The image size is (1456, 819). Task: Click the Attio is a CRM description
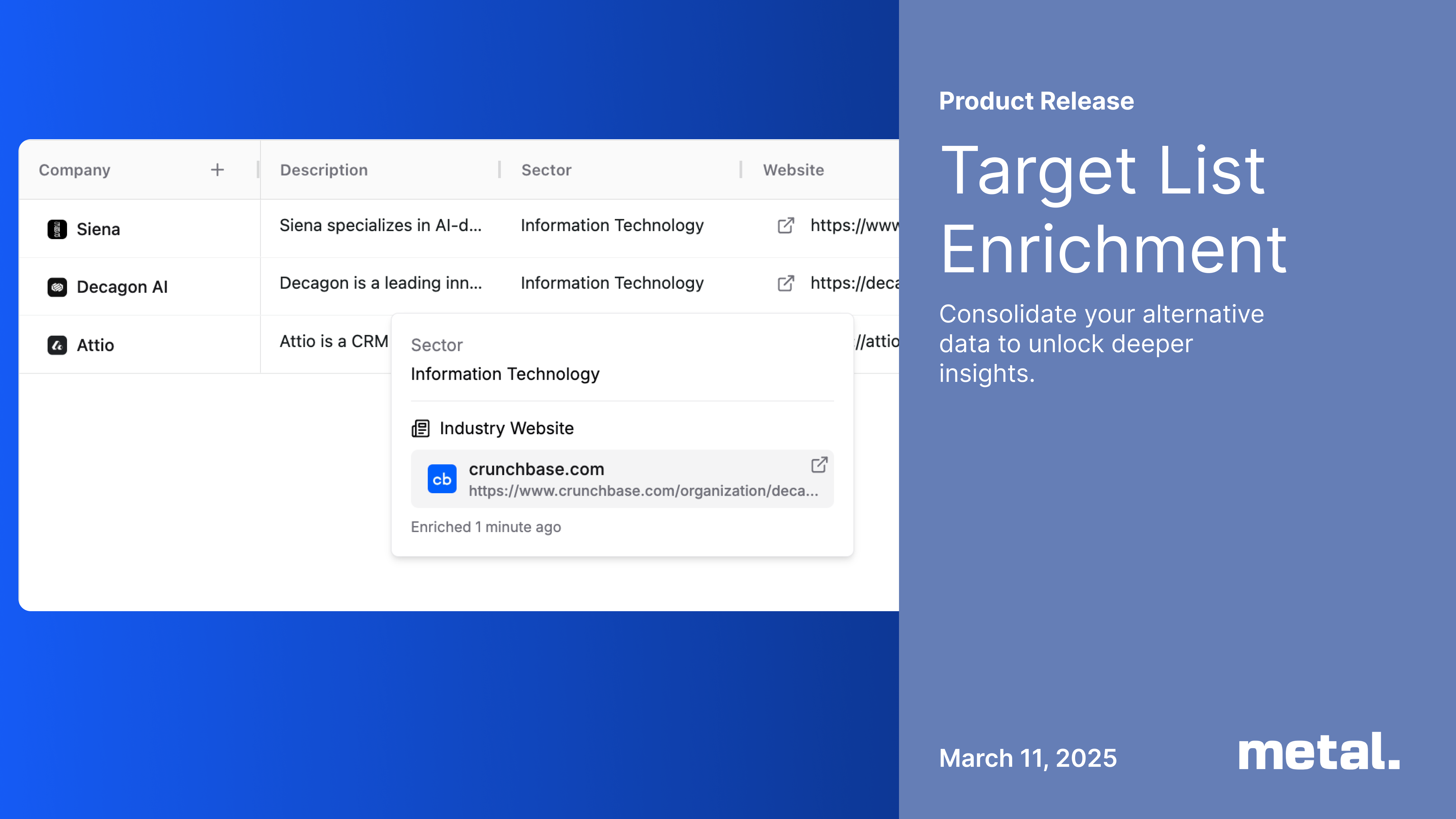[x=334, y=341]
